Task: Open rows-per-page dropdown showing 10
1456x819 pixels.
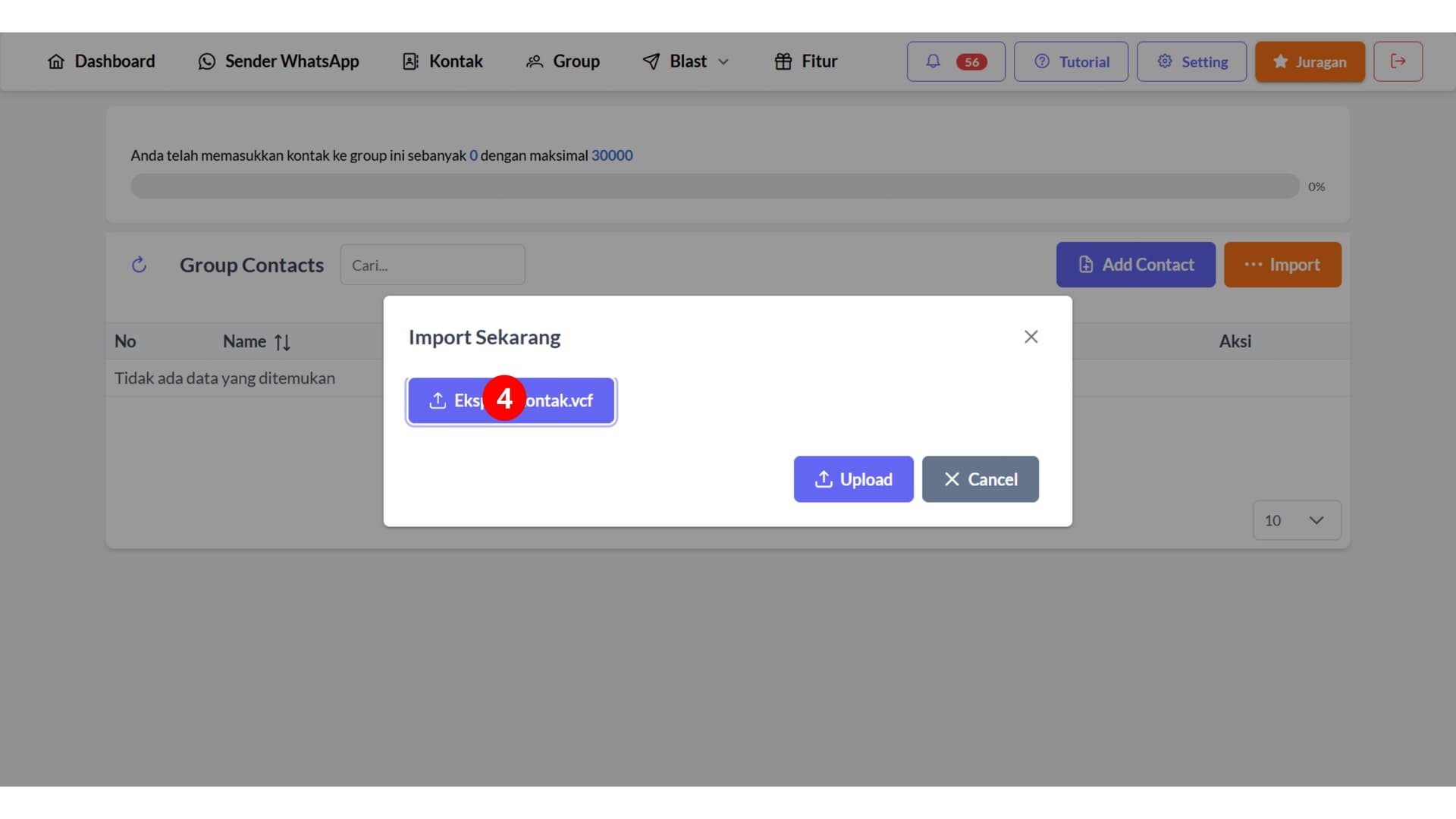Action: (1296, 520)
